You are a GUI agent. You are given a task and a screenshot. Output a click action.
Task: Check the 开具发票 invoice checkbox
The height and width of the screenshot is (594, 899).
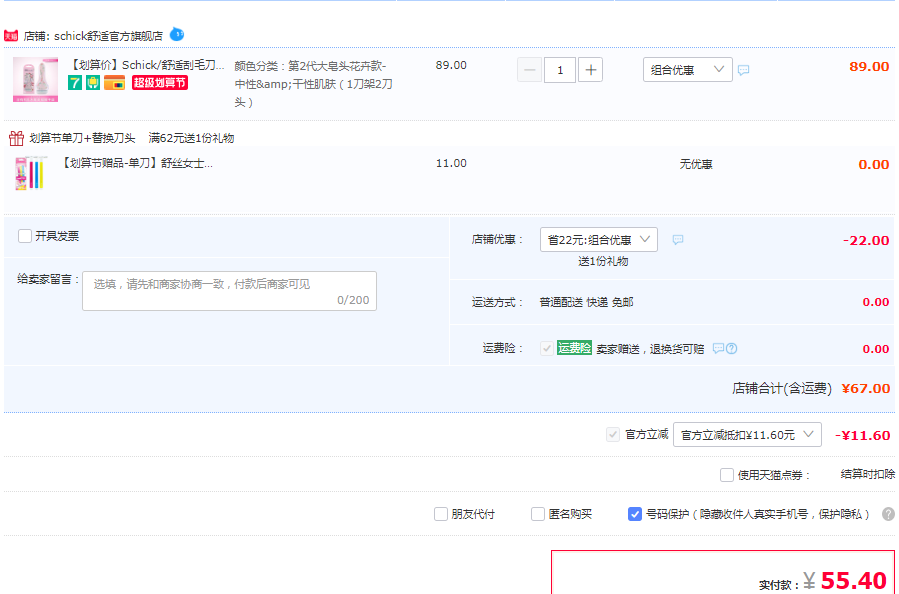click(x=25, y=236)
